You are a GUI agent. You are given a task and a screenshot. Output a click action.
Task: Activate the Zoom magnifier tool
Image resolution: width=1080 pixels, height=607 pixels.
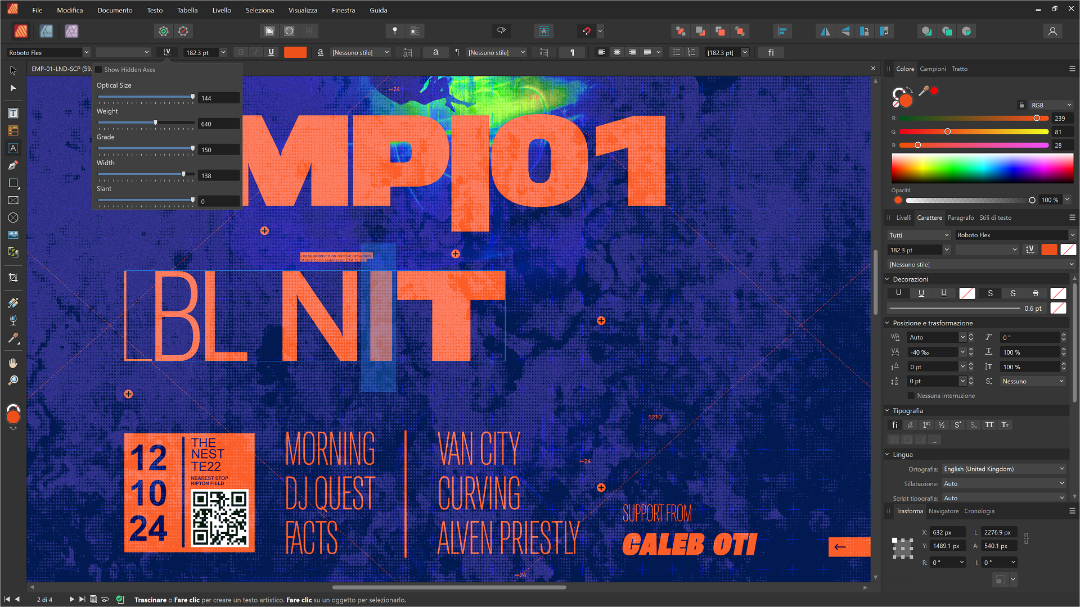pyautogui.click(x=13, y=380)
